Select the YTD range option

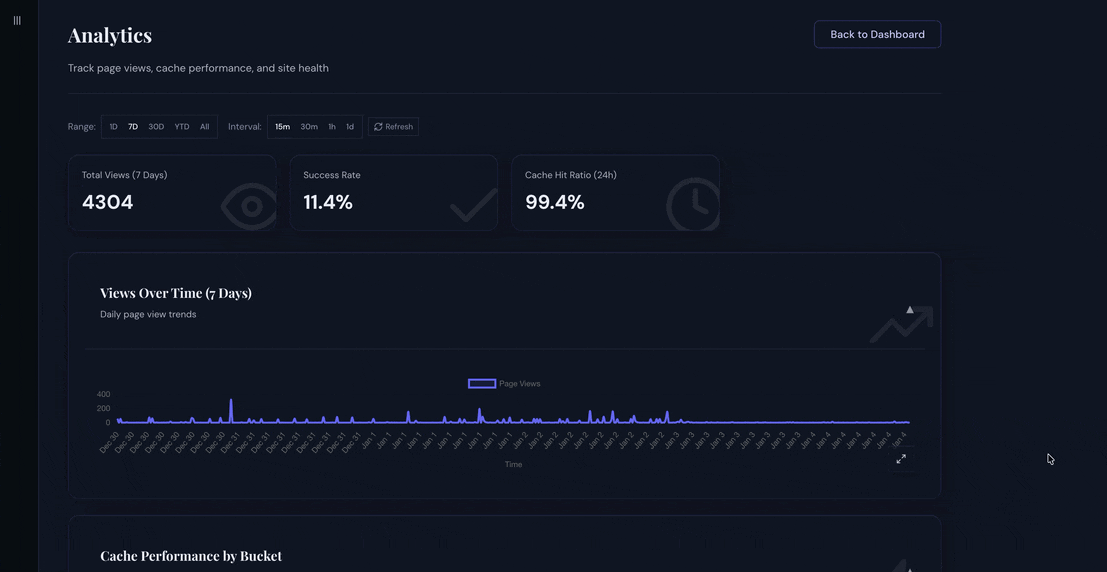[182, 127]
